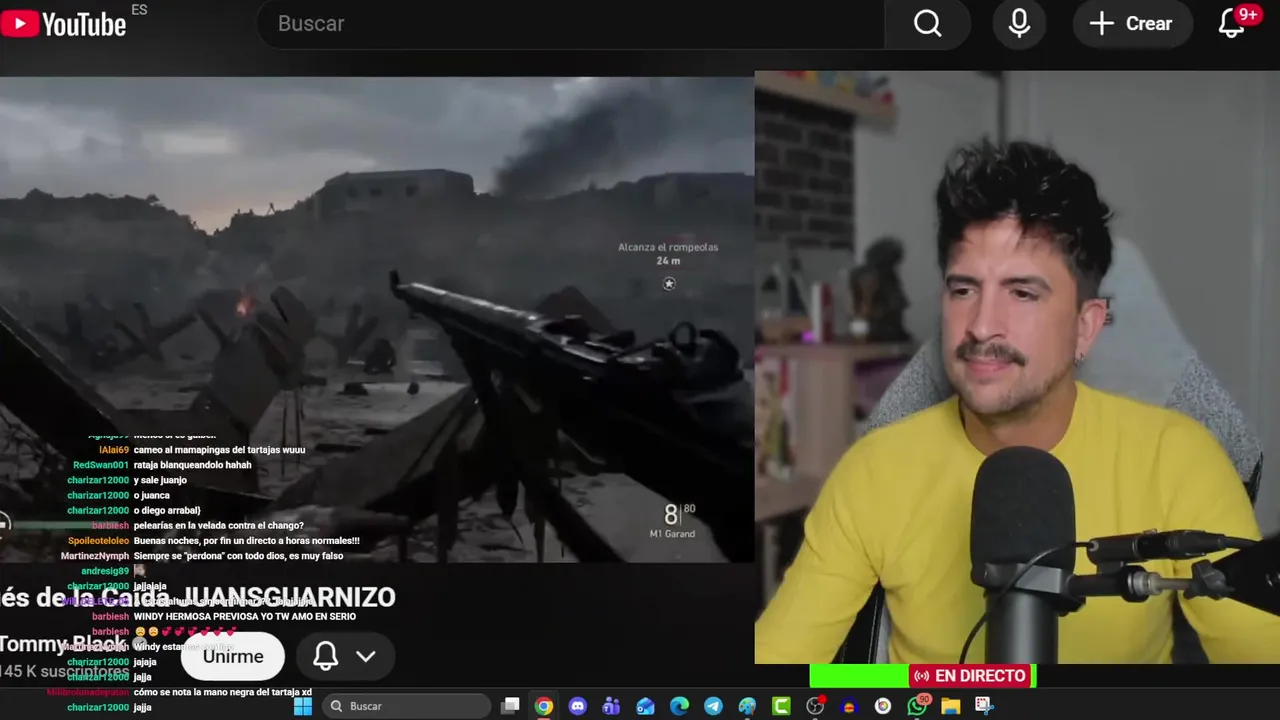Click chat username Spoileoteloleo
The width and height of the screenshot is (1280, 720).
[x=99, y=541]
